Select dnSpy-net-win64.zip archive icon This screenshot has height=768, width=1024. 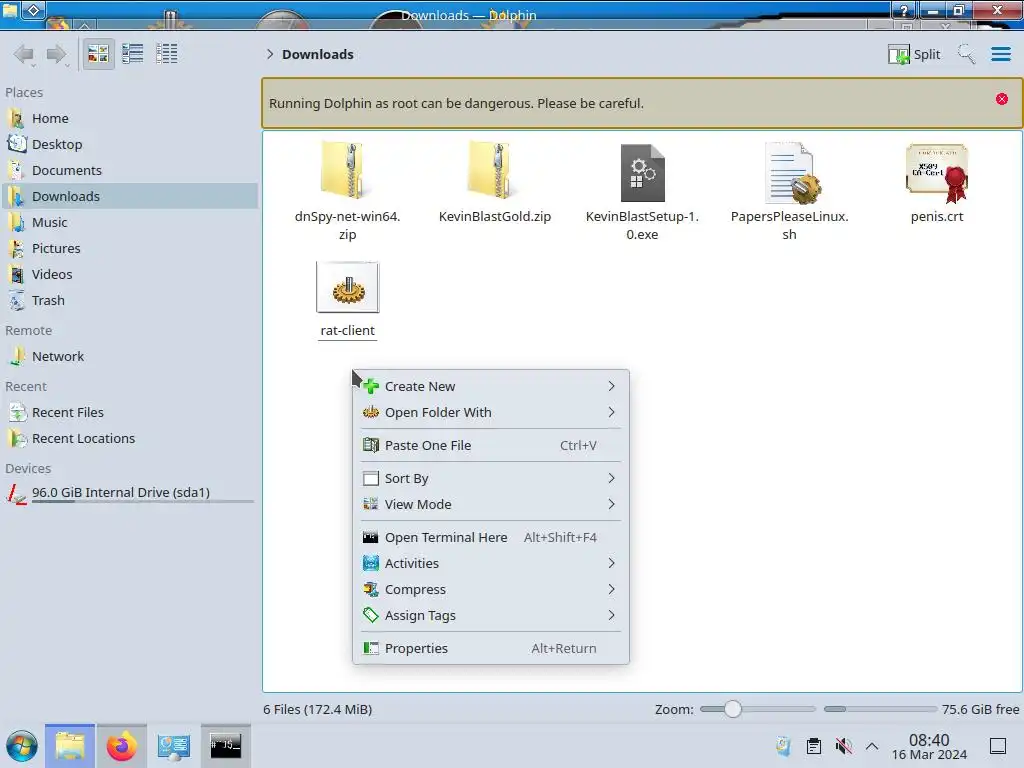tap(347, 171)
